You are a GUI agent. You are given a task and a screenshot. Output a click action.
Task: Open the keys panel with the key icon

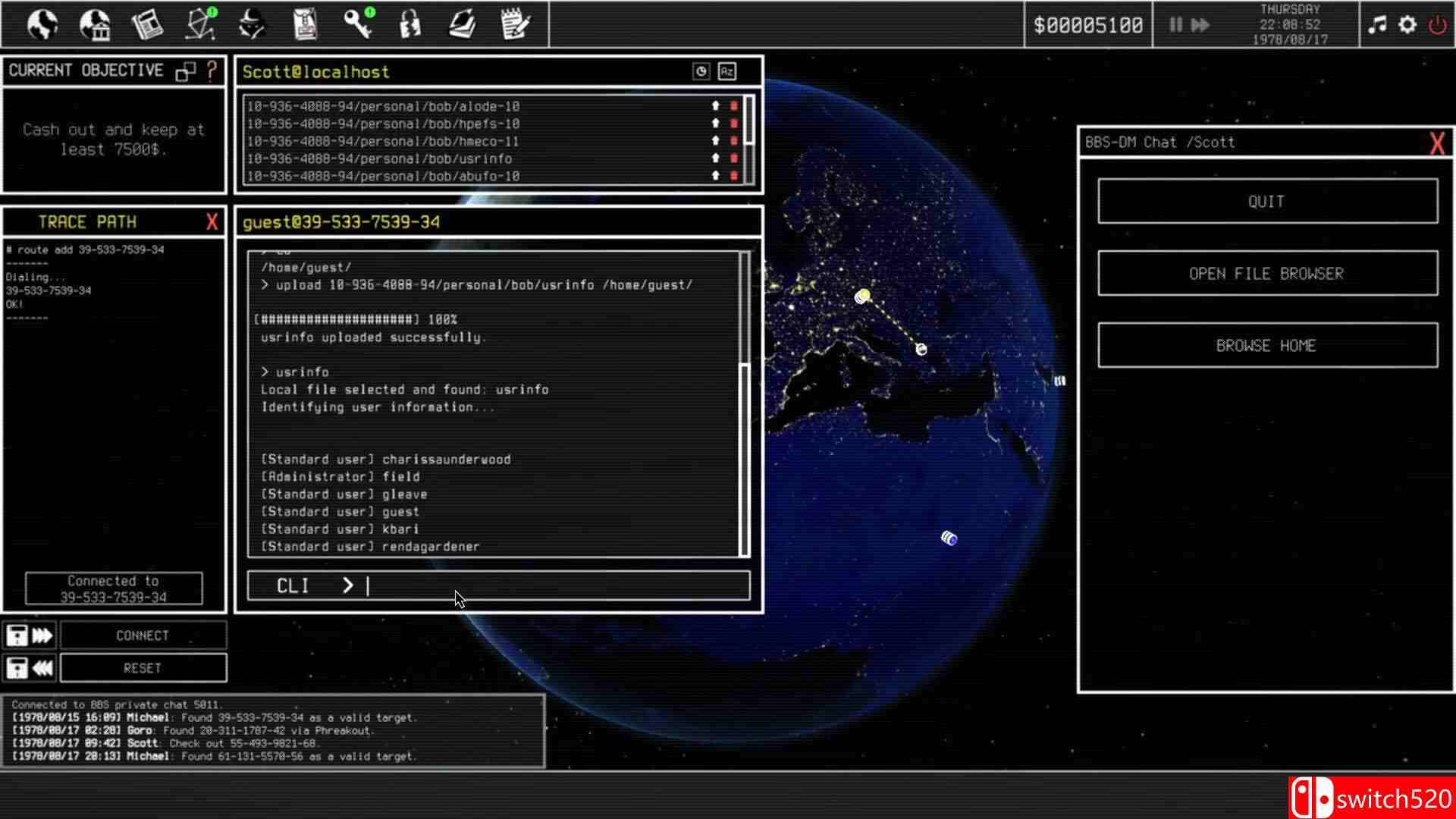point(357,24)
